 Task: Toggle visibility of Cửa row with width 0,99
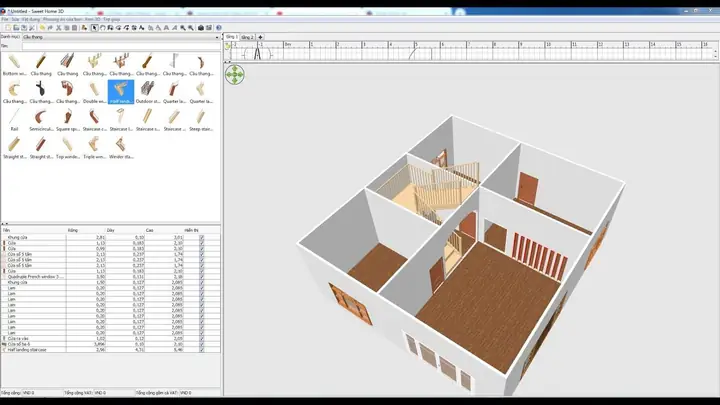(202, 248)
